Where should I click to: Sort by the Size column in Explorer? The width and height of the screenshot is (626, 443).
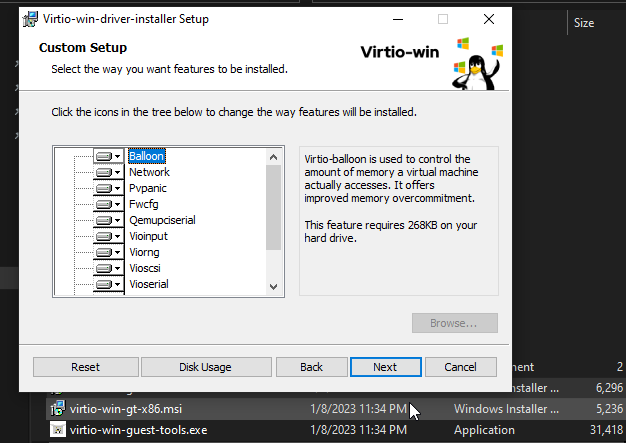pyautogui.click(x=584, y=23)
